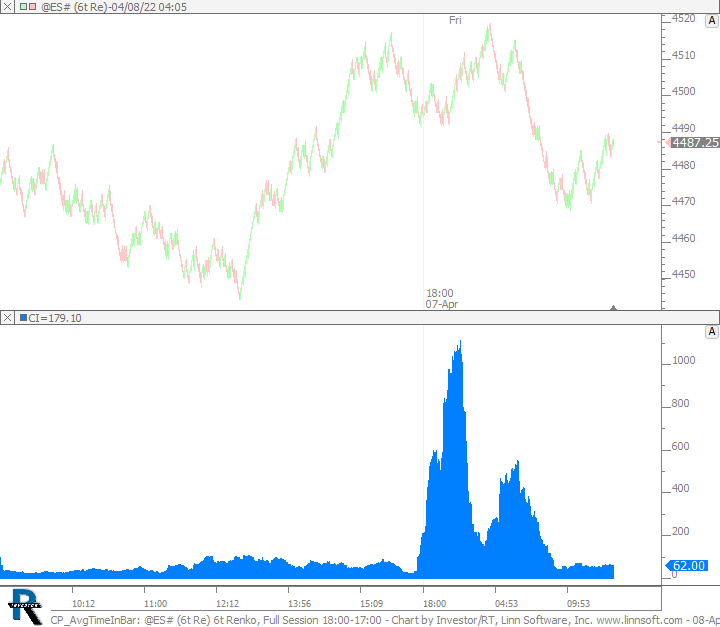Click the Fri day label at top
The width and height of the screenshot is (720, 627).
(455, 20)
